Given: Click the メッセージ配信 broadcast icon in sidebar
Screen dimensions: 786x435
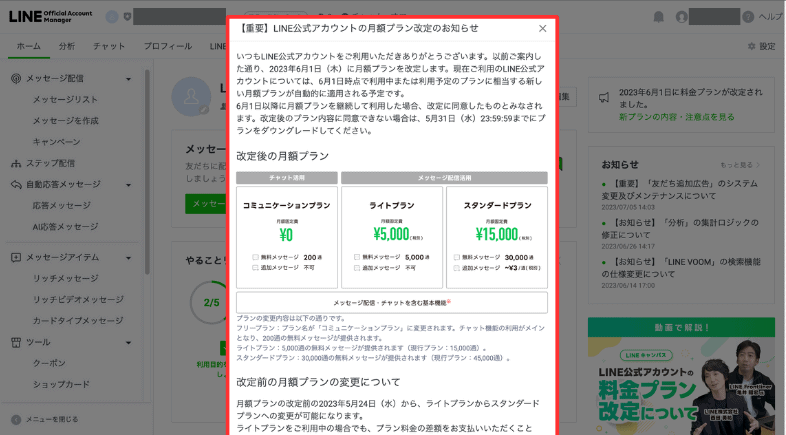Looking at the screenshot, I should coord(16,78).
